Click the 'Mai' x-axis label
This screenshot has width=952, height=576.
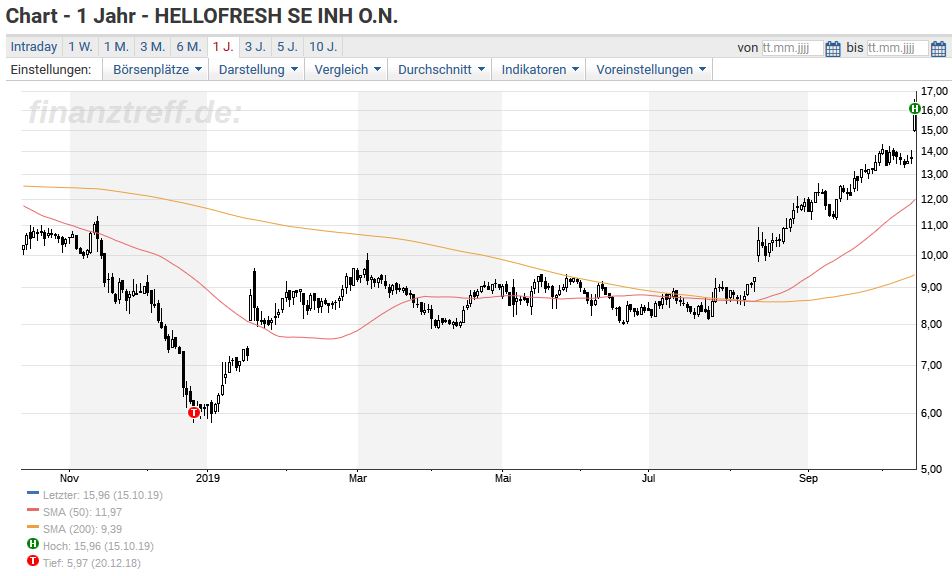[503, 478]
